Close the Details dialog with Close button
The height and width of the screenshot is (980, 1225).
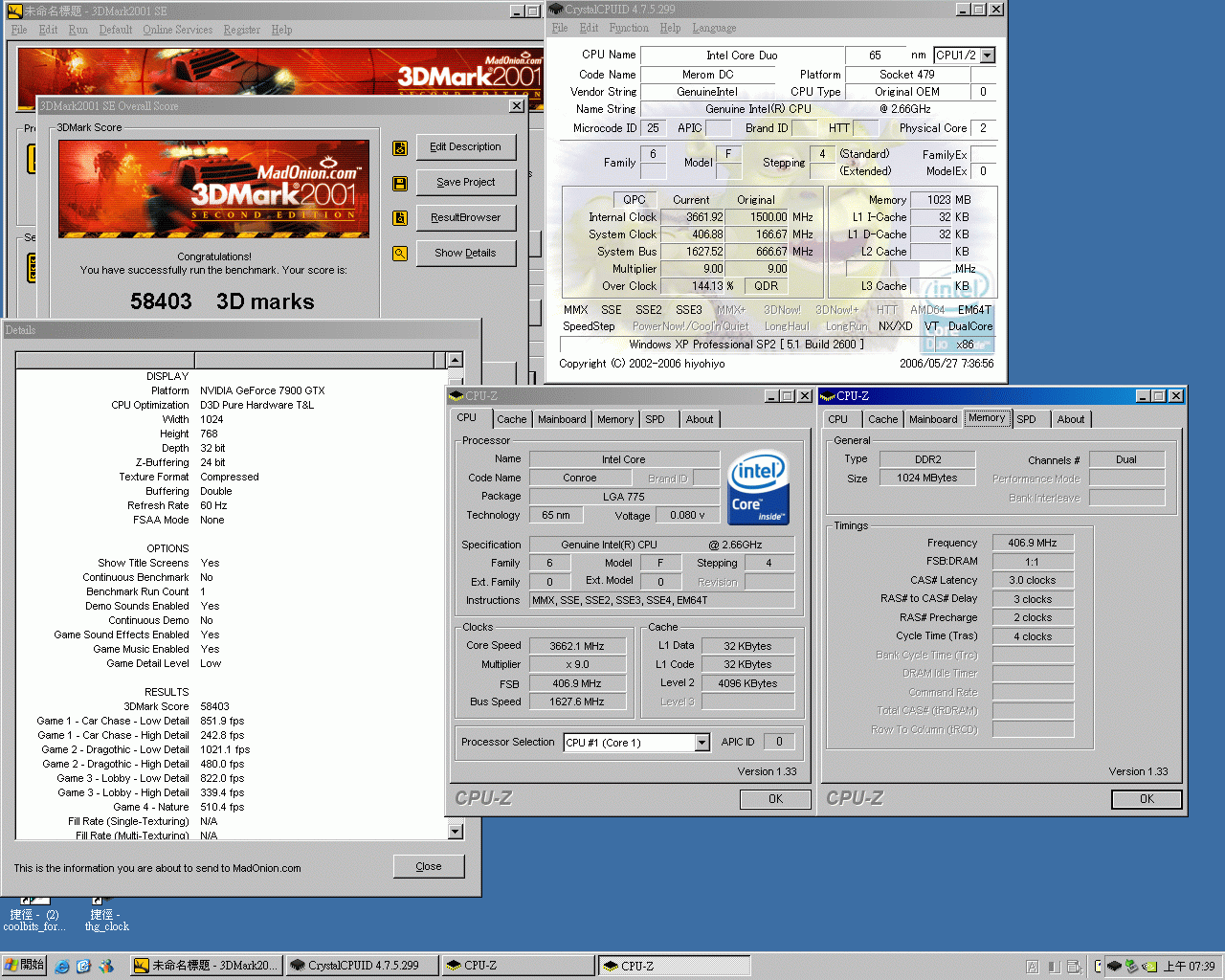pos(429,867)
